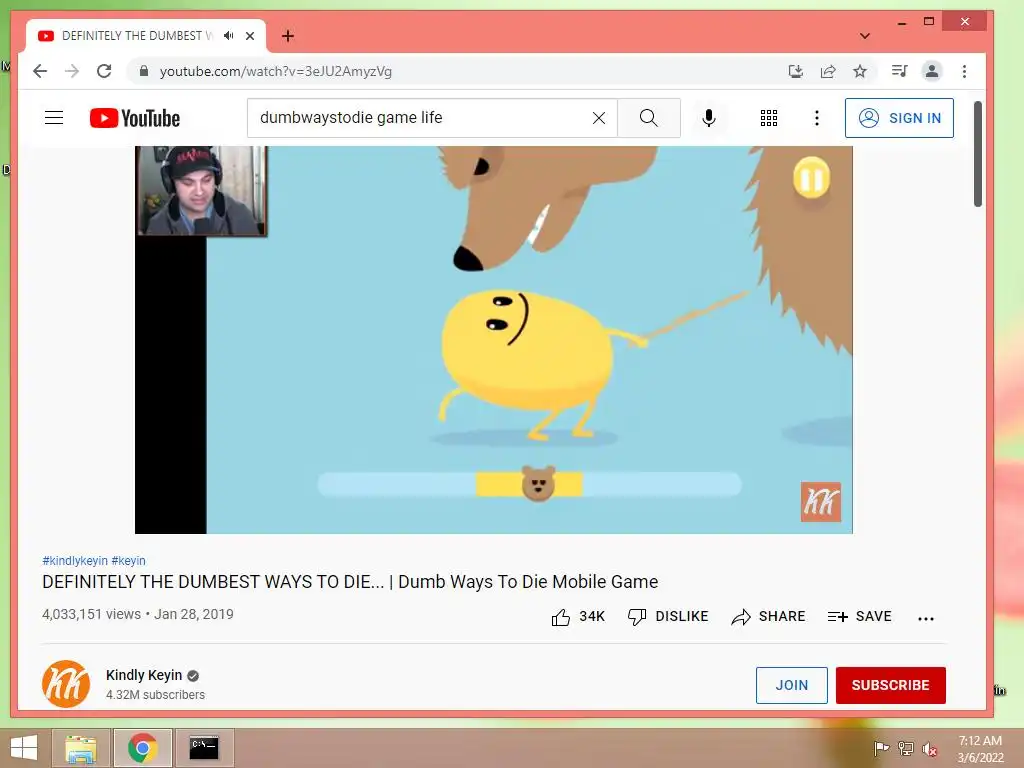Open new tab with plus button
Image resolution: width=1024 pixels, height=768 pixels.
(x=288, y=36)
